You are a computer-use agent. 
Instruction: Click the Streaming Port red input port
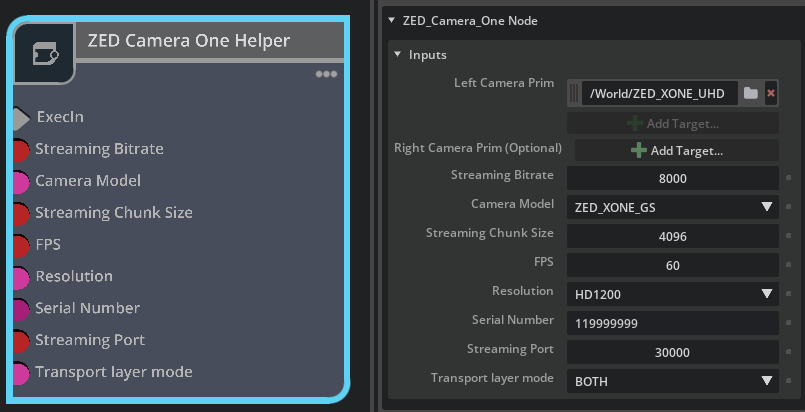coord(21,341)
